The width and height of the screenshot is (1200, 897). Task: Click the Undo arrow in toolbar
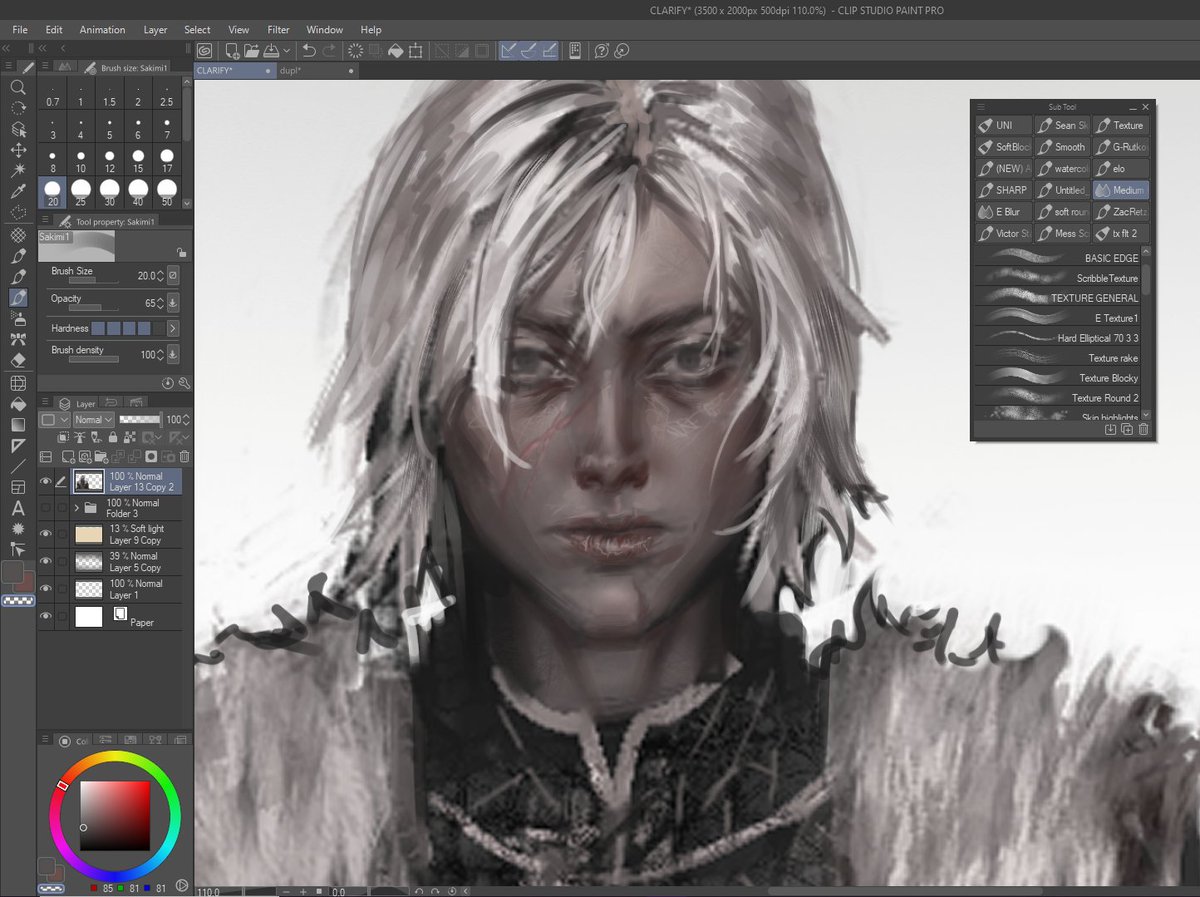309,50
